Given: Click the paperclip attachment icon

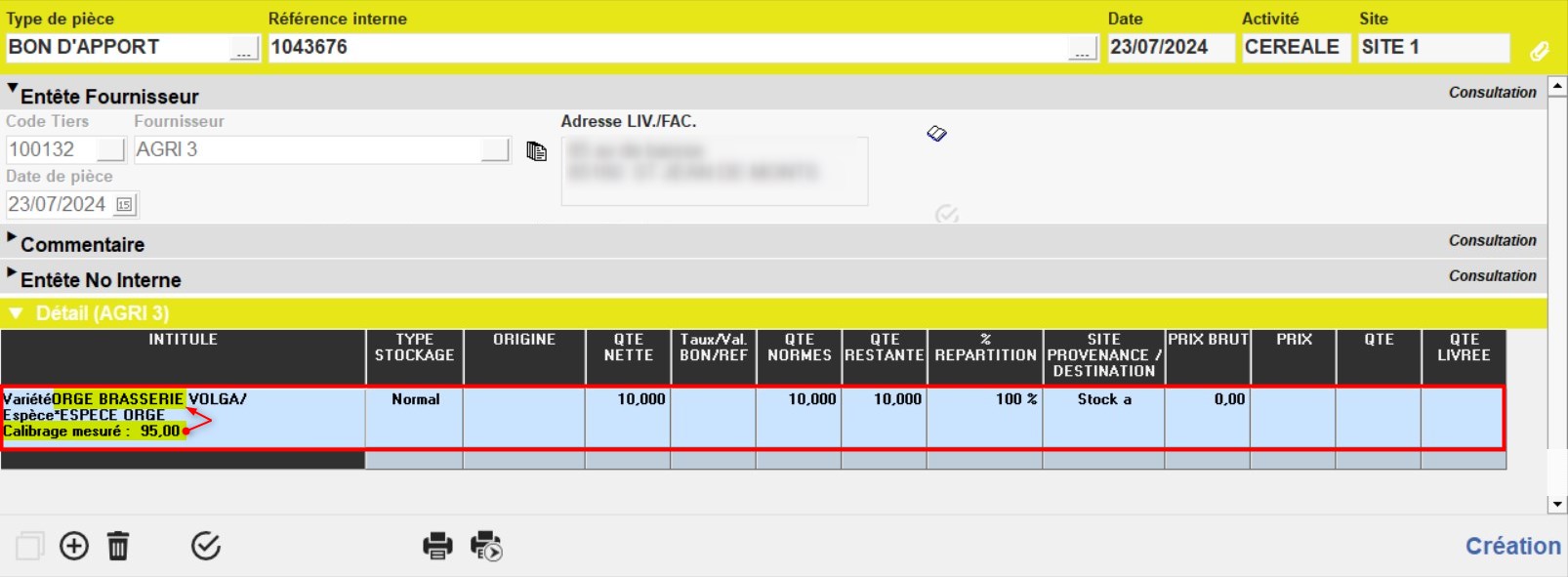Looking at the screenshot, I should click(1540, 51).
